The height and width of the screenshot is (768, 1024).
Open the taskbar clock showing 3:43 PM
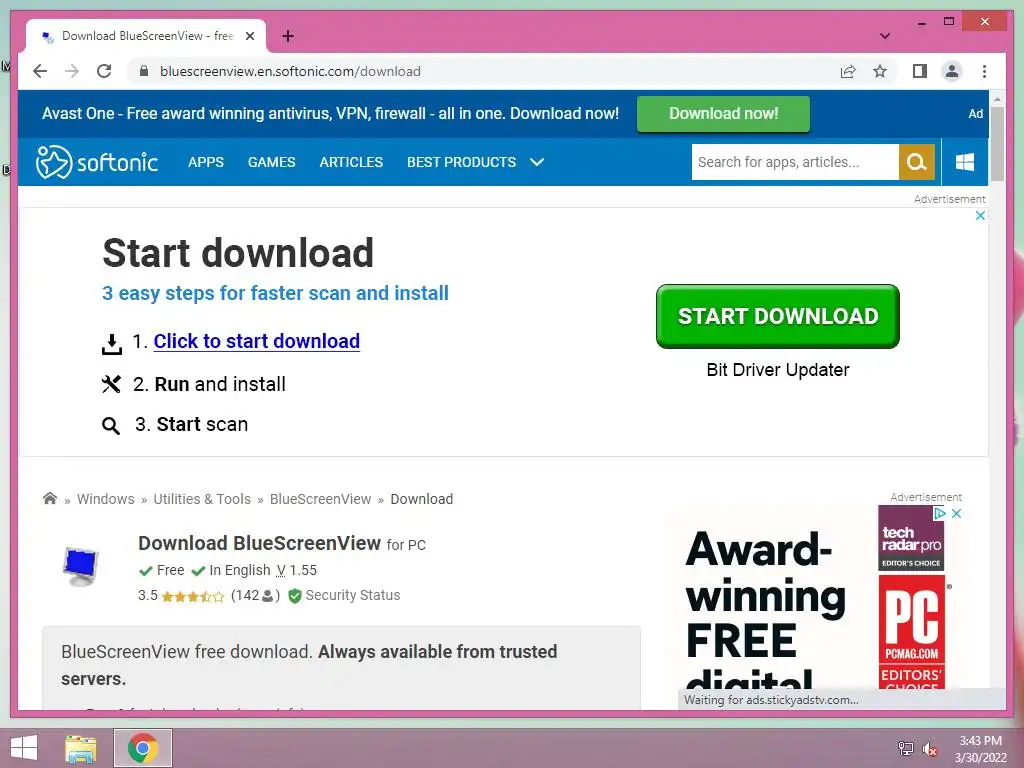tap(980, 749)
